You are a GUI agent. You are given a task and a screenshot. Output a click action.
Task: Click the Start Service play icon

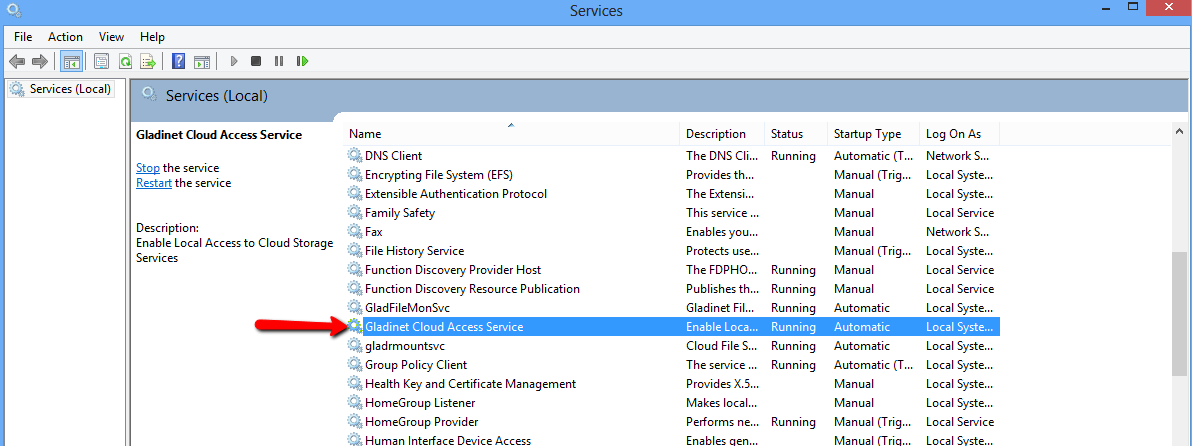(x=234, y=61)
